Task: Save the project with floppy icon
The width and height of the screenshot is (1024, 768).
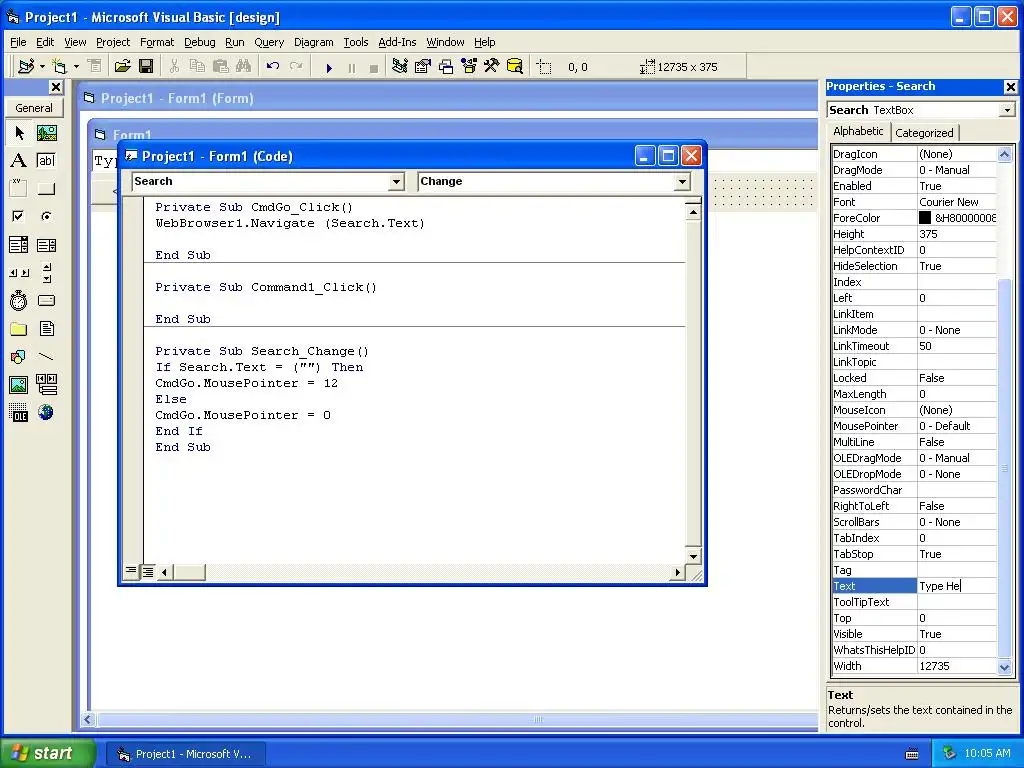Action: (146, 67)
